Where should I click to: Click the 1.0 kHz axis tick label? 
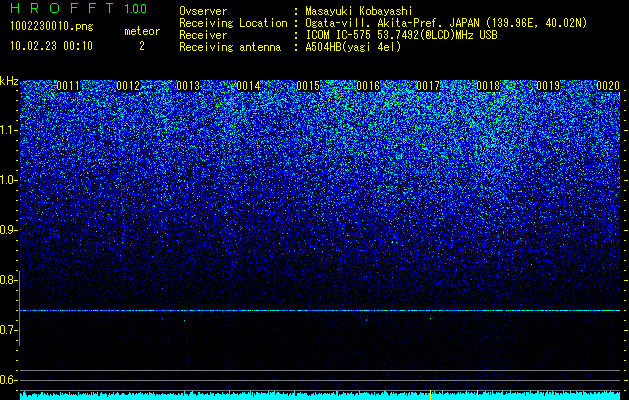[8, 180]
